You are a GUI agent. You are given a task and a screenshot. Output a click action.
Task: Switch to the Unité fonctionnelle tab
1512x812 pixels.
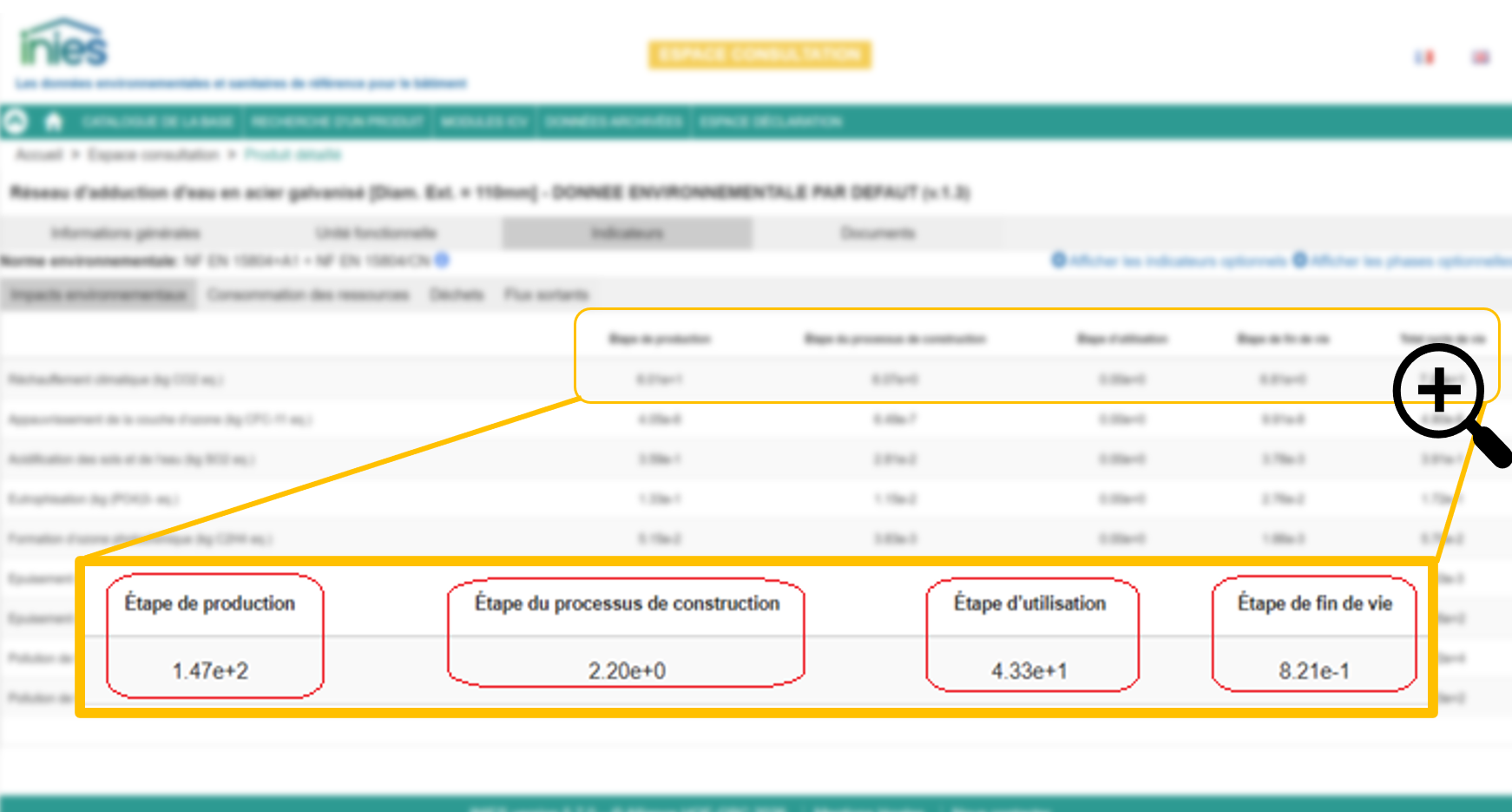(376, 233)
